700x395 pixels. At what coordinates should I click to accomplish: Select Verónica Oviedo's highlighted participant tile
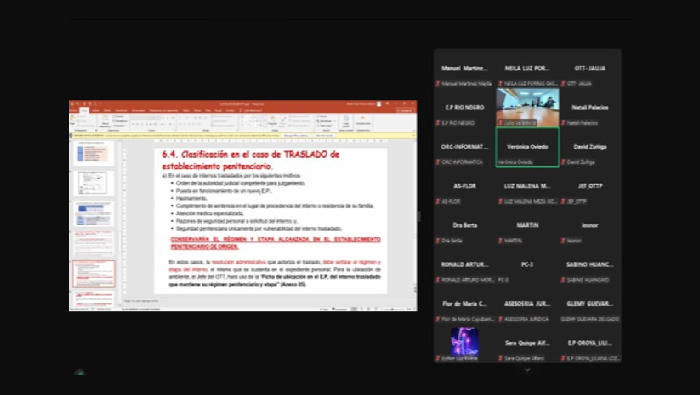(528, 147)
